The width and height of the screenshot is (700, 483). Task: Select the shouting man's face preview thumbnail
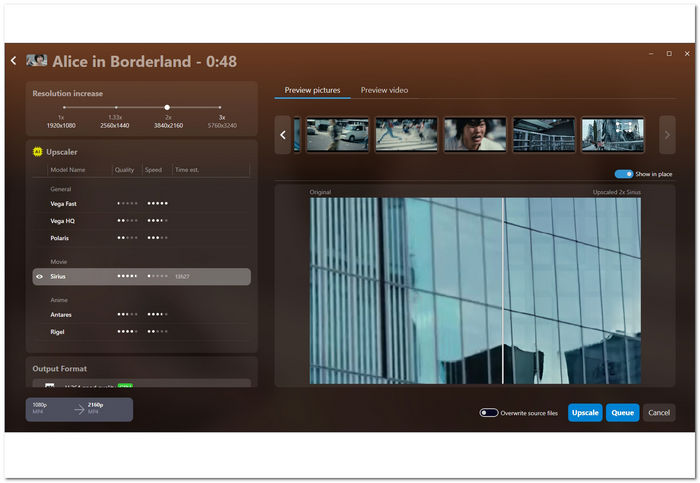(475, 134)
